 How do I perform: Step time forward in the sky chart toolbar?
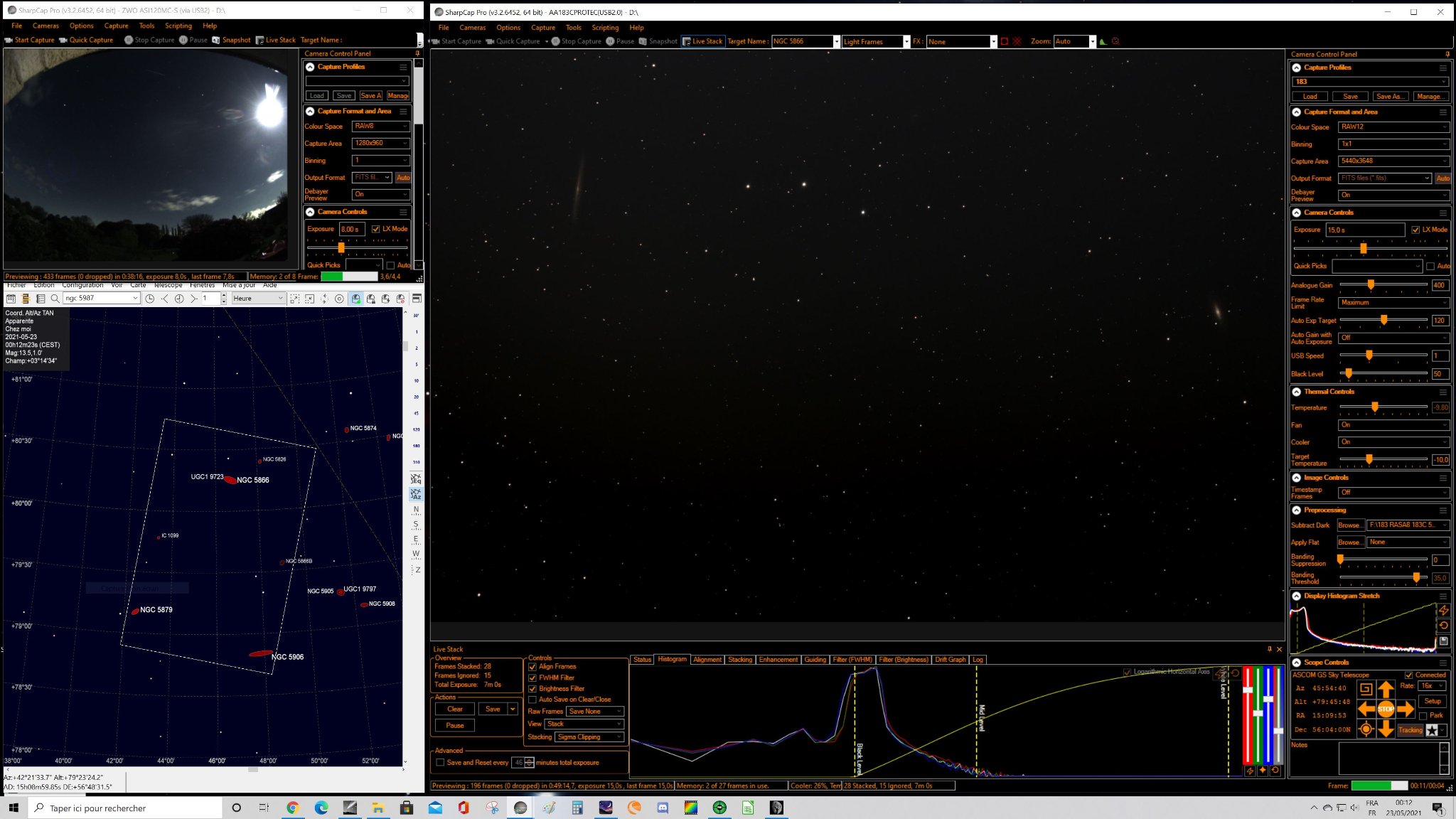(193, 299)
